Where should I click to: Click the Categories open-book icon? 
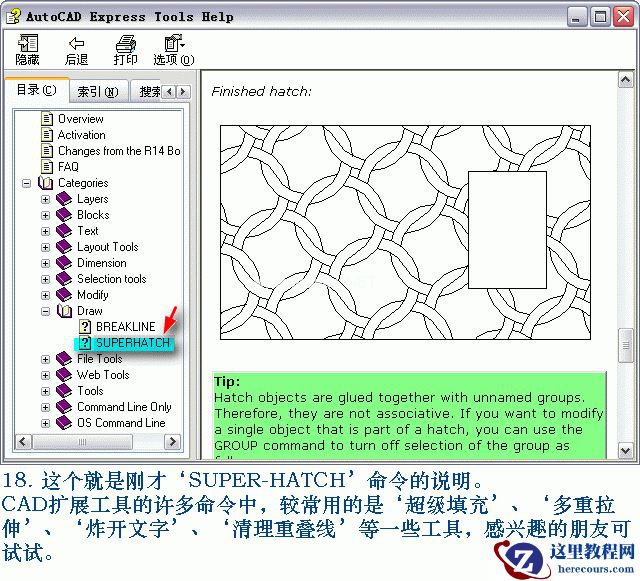46,183
